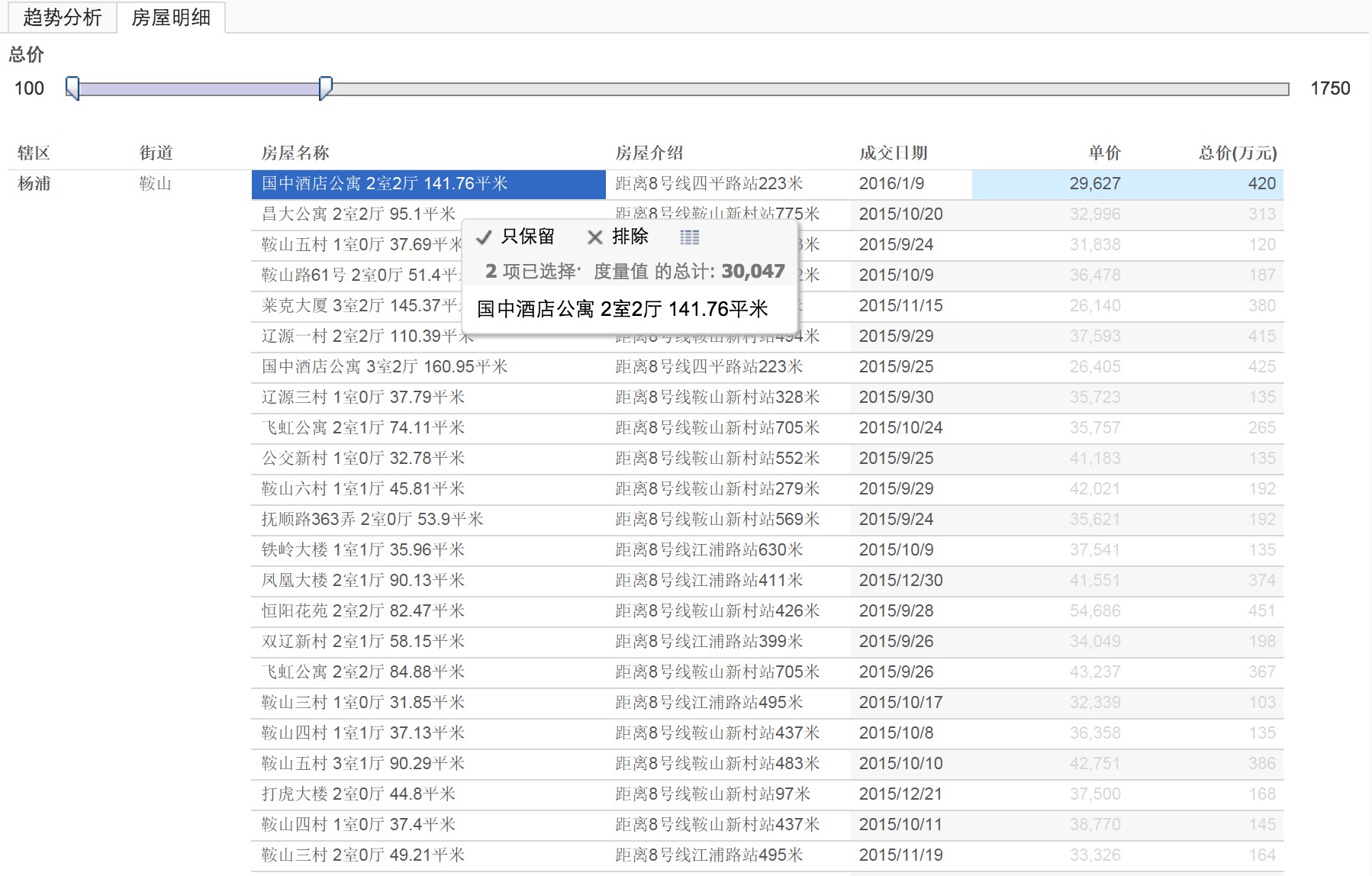Switch to the 房屋明细 tab
This screenshot has height=876, width=1372.
tap(171, 17)
